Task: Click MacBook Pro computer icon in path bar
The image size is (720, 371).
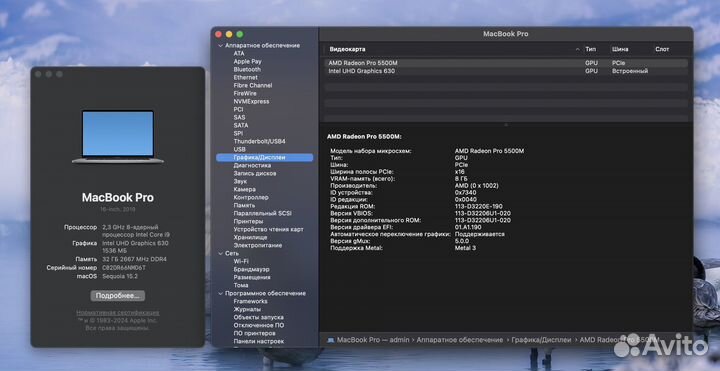Action: pos(331,340)
